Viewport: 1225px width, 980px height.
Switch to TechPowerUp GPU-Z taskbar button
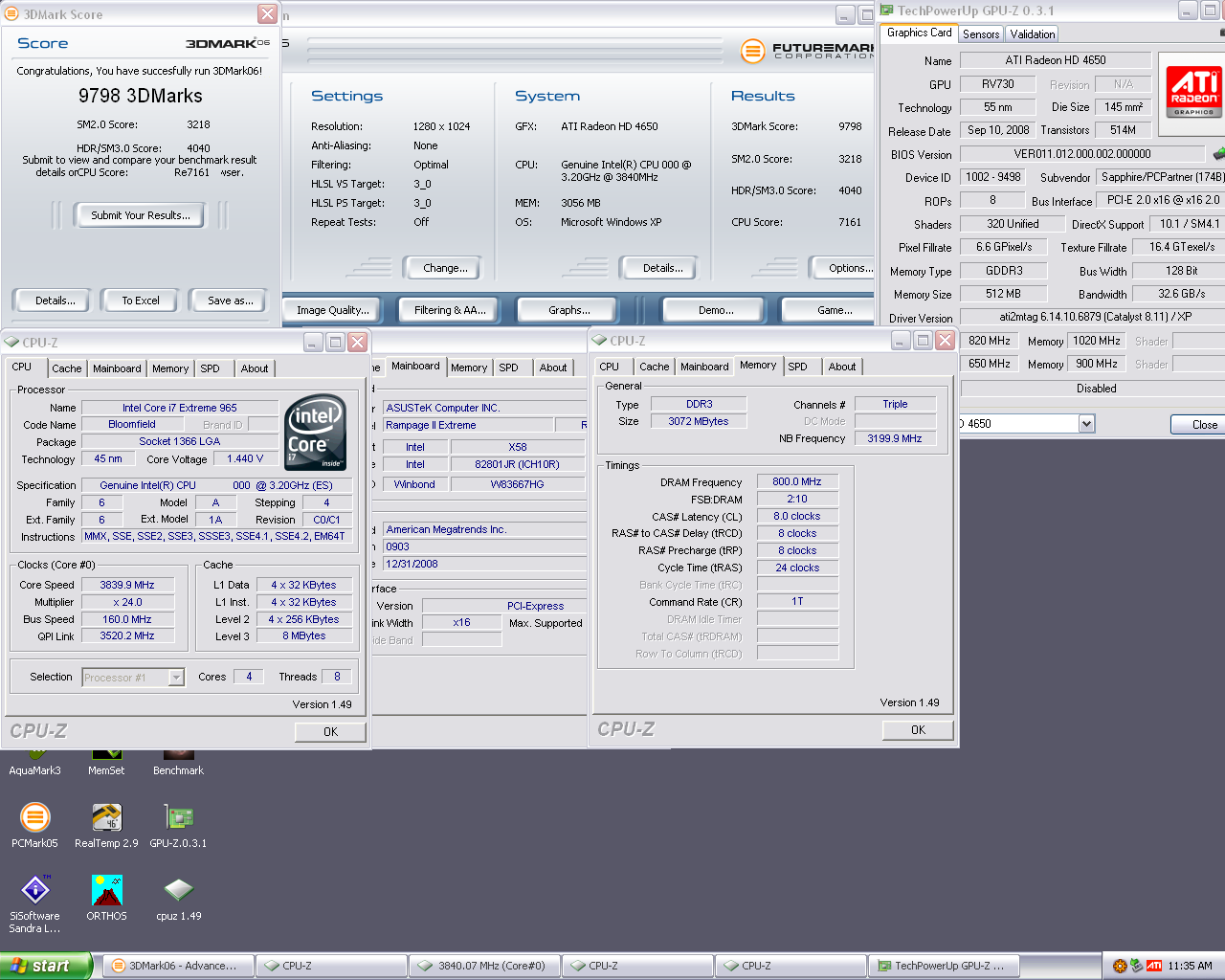click(944, 966)
